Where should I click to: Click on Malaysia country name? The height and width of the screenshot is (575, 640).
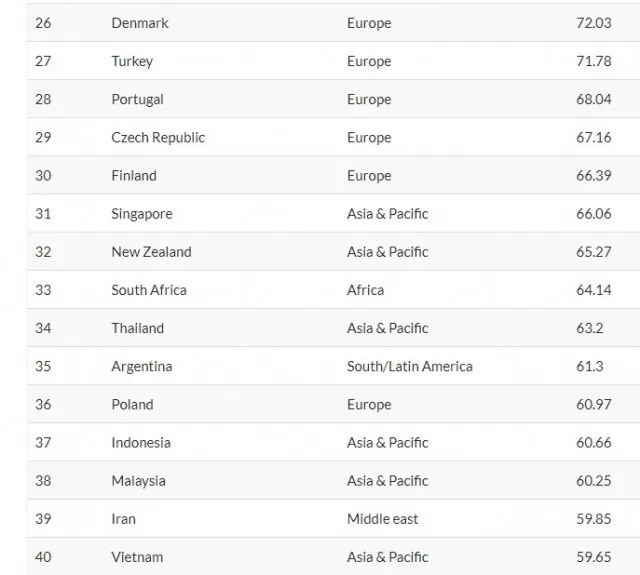[138, 481]
